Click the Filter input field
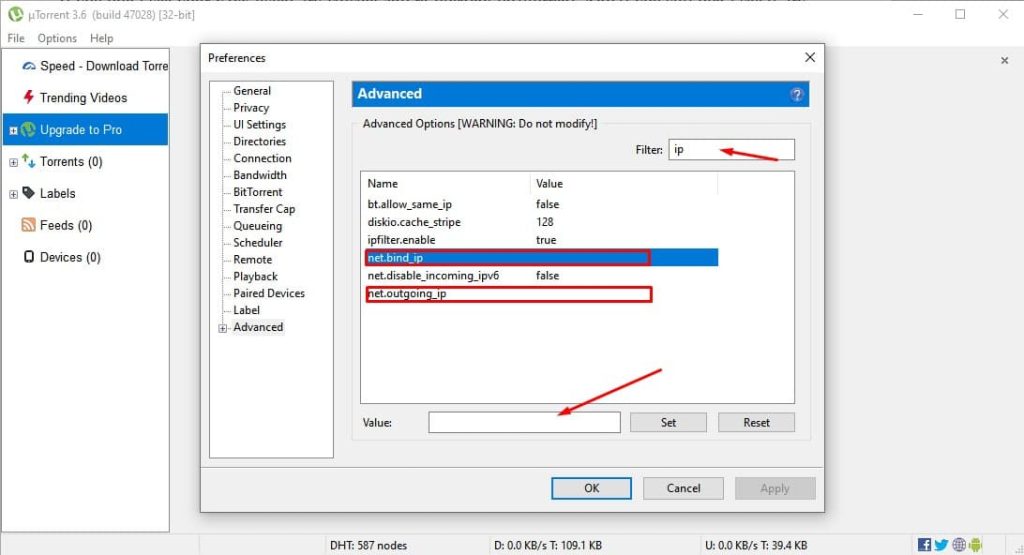Image resolution: width=1024 pixels, height=555 pixels. click(x=731, y=150)
